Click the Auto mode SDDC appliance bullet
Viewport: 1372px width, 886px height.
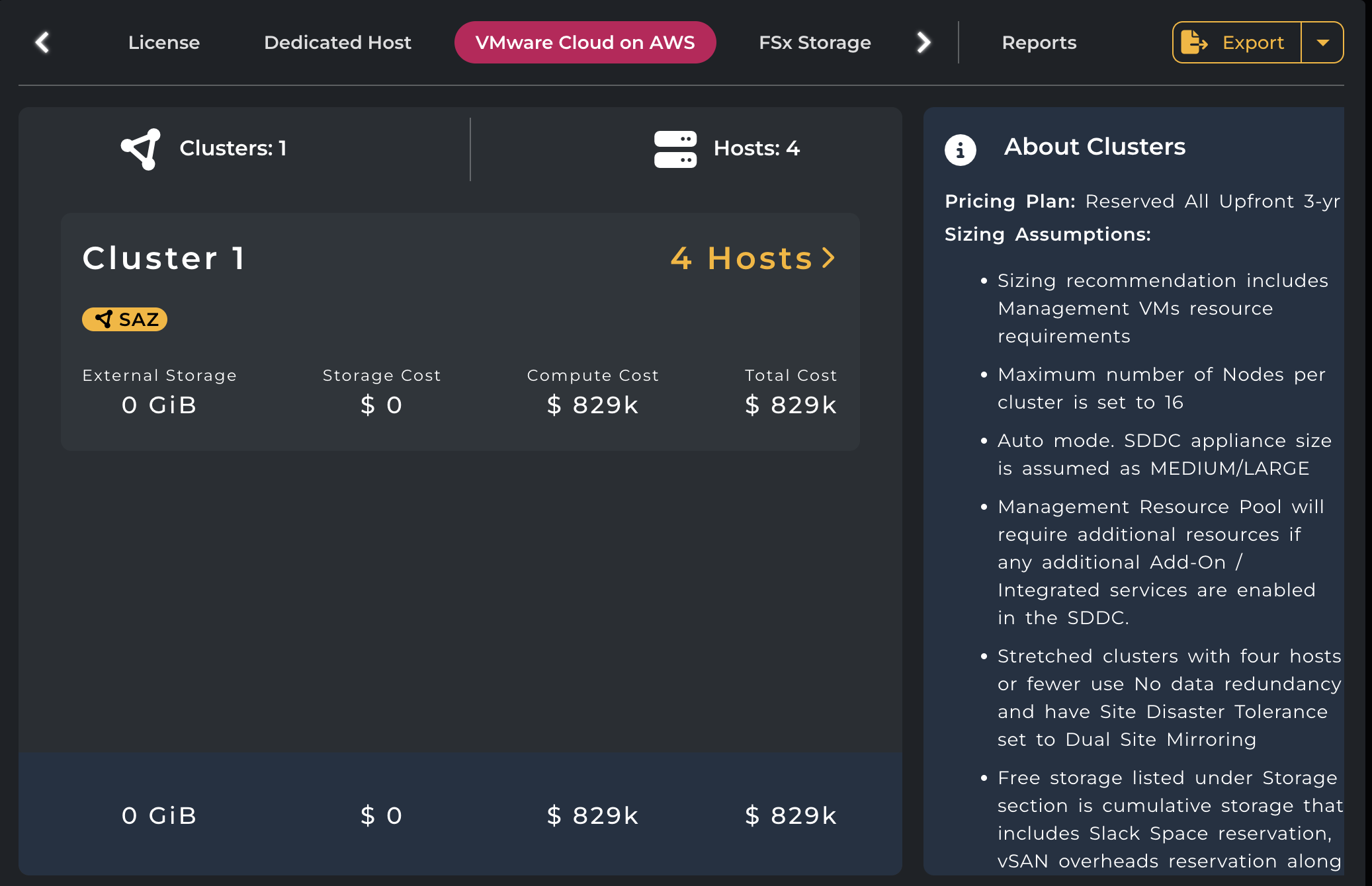1164,454
